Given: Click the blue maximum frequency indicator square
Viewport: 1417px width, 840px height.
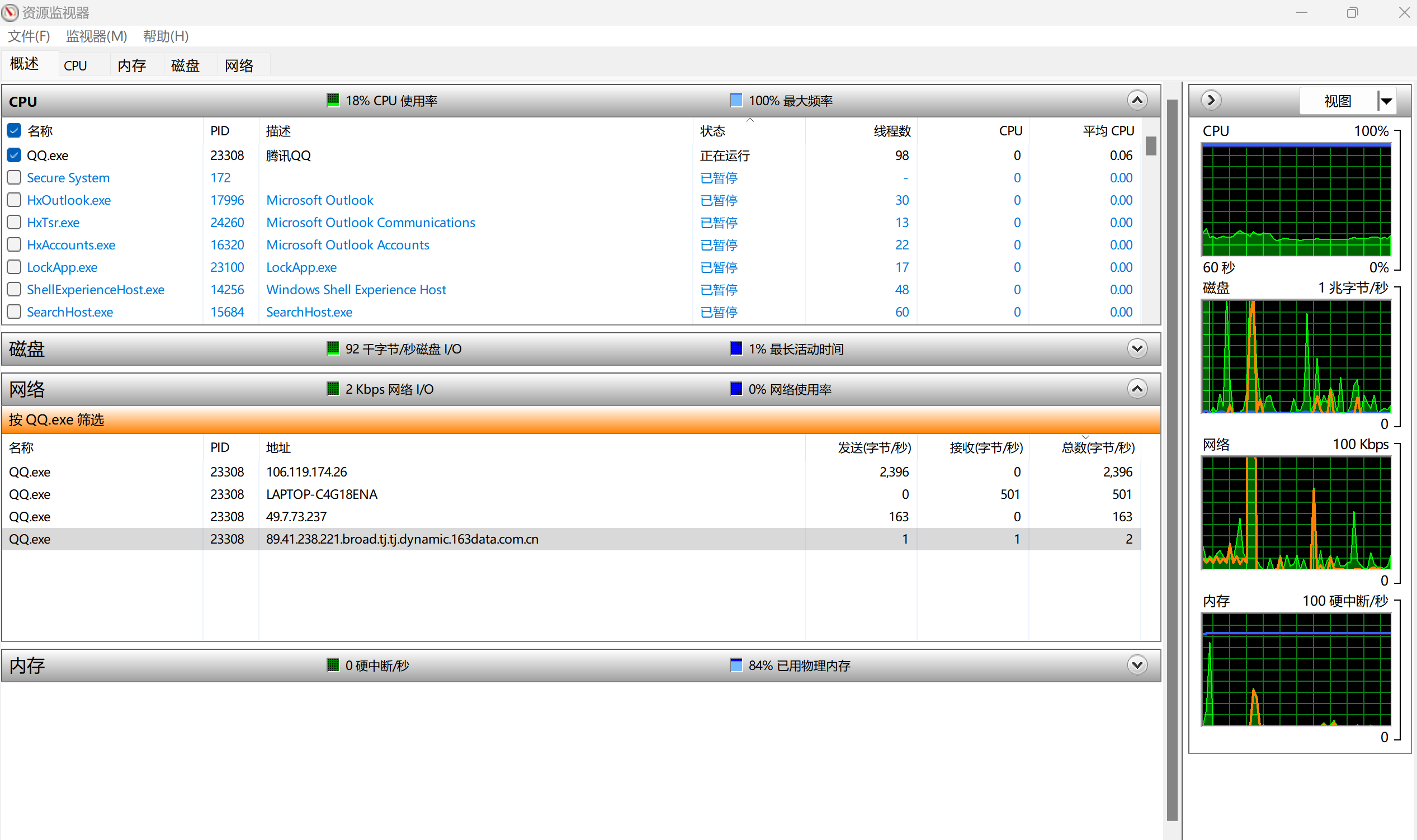Looking at the screenshot, I should click(736, 100).
